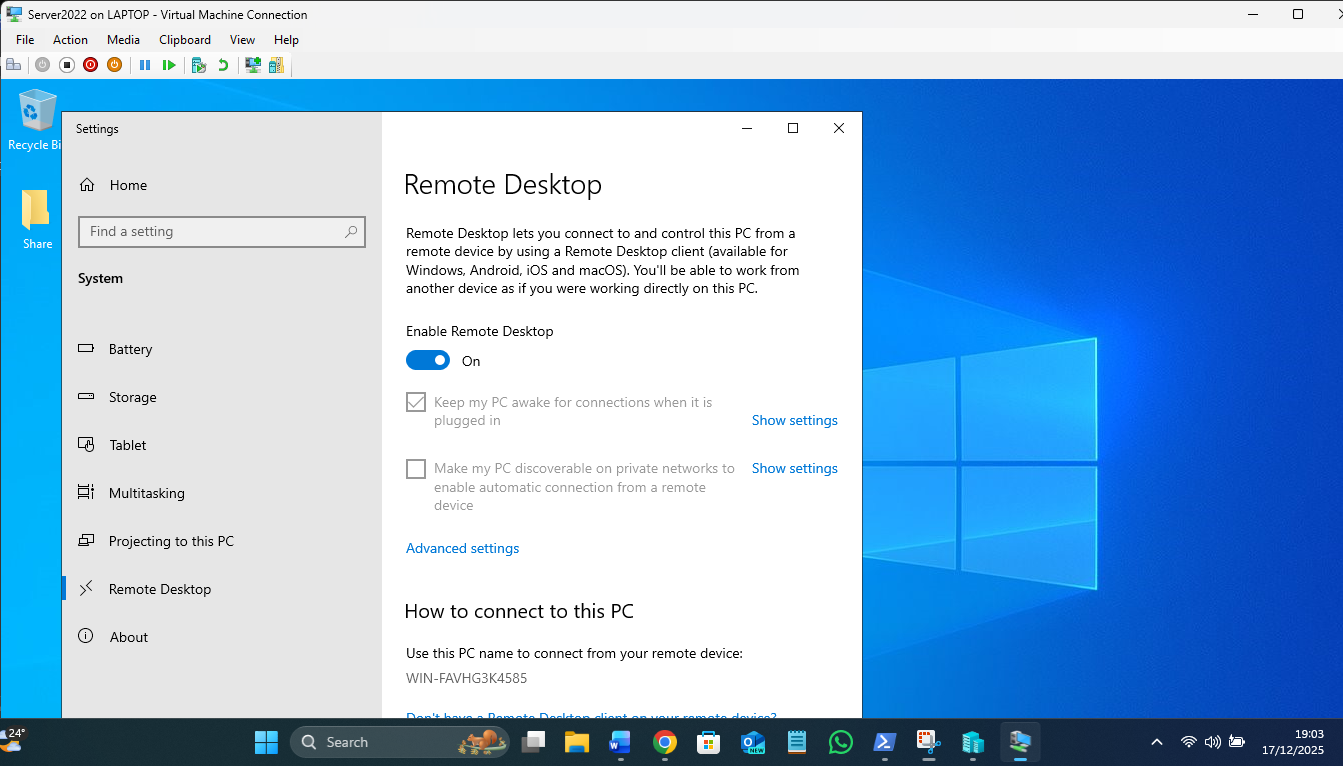Click Show settings beside the discoverable option

pyautogui.click(x=794, y=468)
